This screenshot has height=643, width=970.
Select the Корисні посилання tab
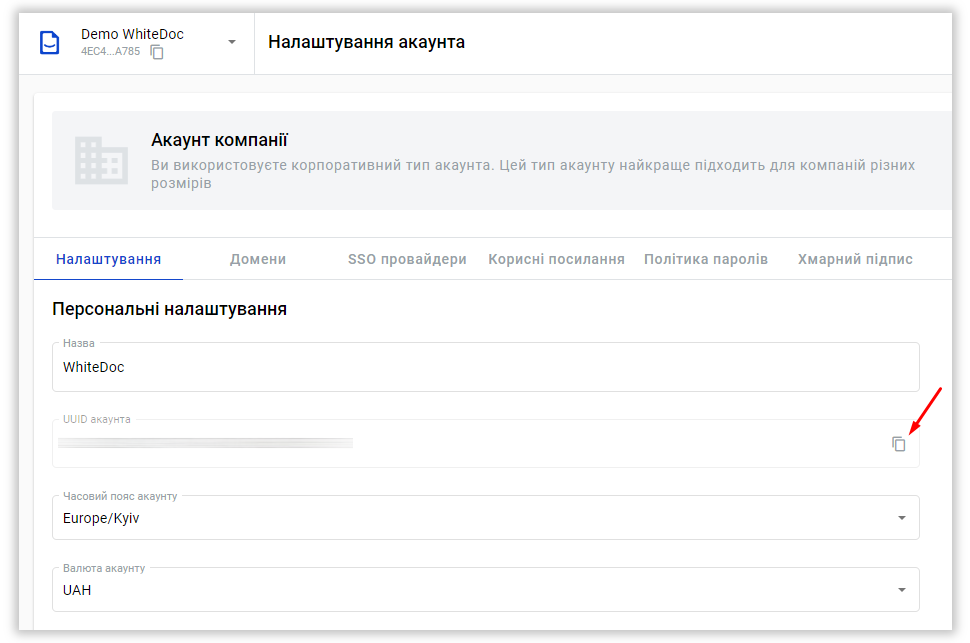[x=556, y=259]
